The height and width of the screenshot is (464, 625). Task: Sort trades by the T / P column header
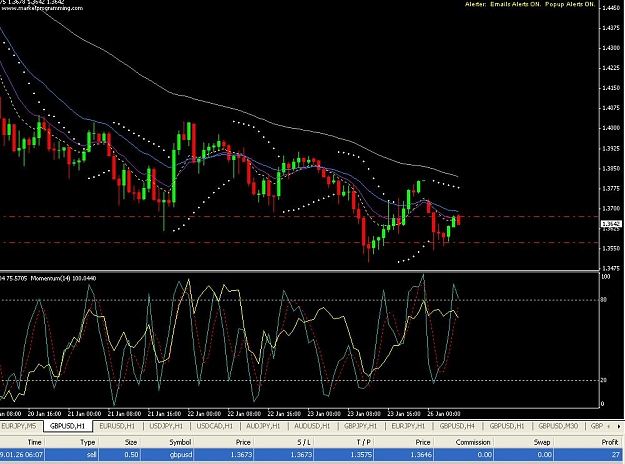pyautogui.click(x=344, y=442)
